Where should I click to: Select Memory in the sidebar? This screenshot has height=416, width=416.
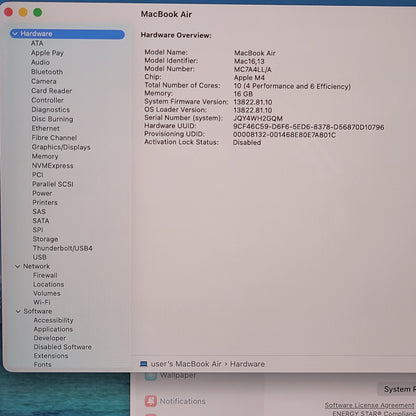[x=45, y=156]
